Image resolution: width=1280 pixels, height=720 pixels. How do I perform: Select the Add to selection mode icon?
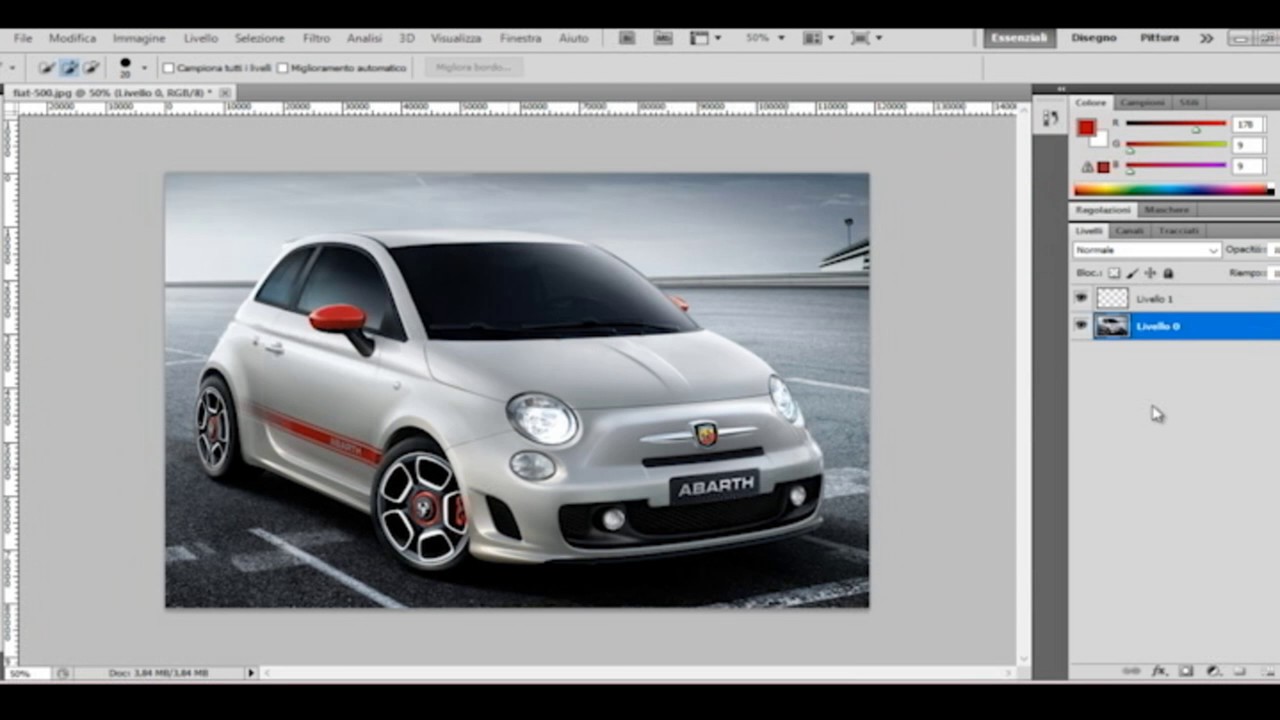pyautogui.click(x=69, y=68)
